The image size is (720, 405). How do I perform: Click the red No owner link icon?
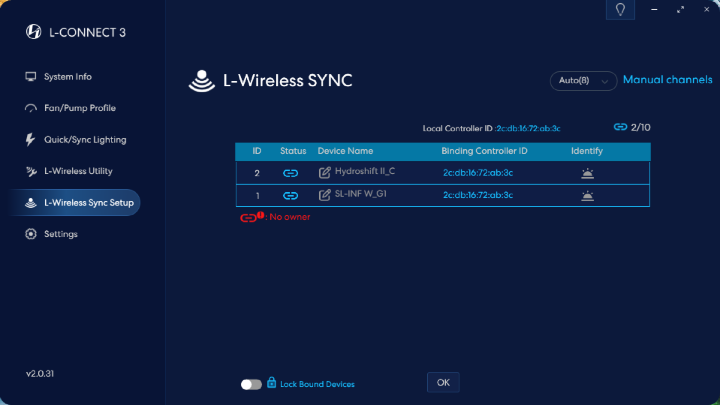pyautogui.click(x=249, y=216)
